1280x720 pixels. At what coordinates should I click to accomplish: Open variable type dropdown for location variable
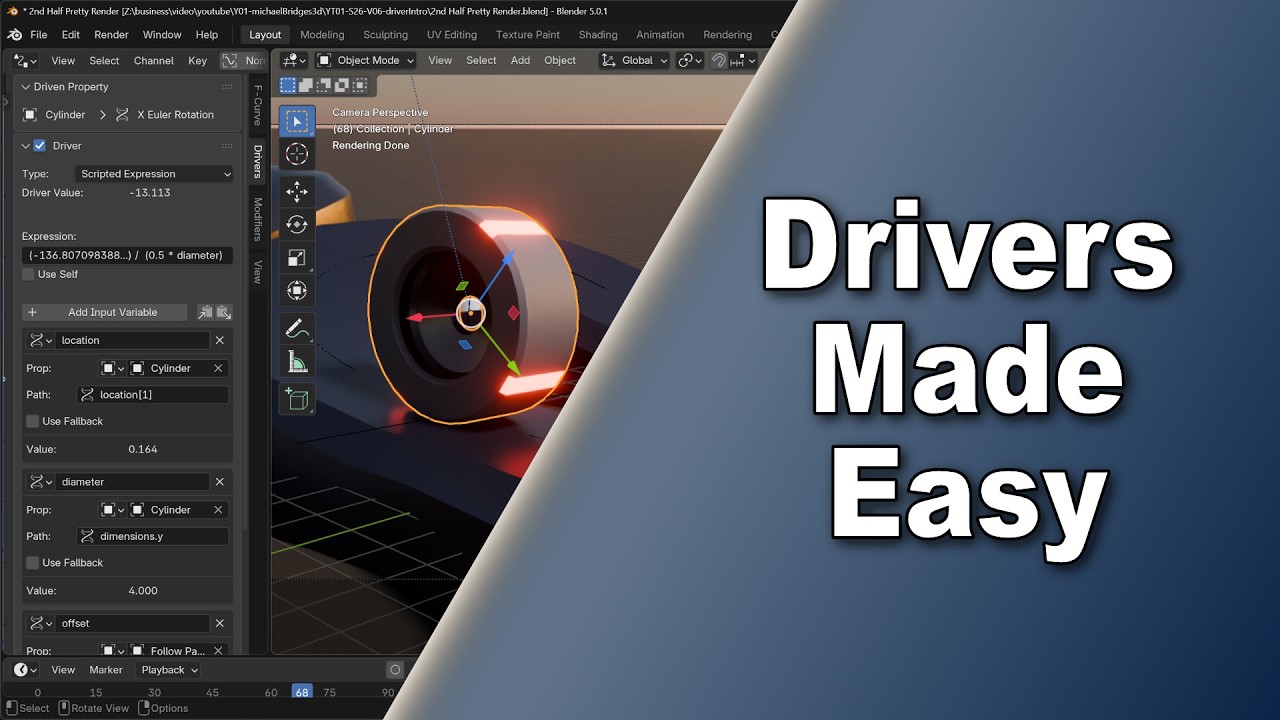point(40,340)
